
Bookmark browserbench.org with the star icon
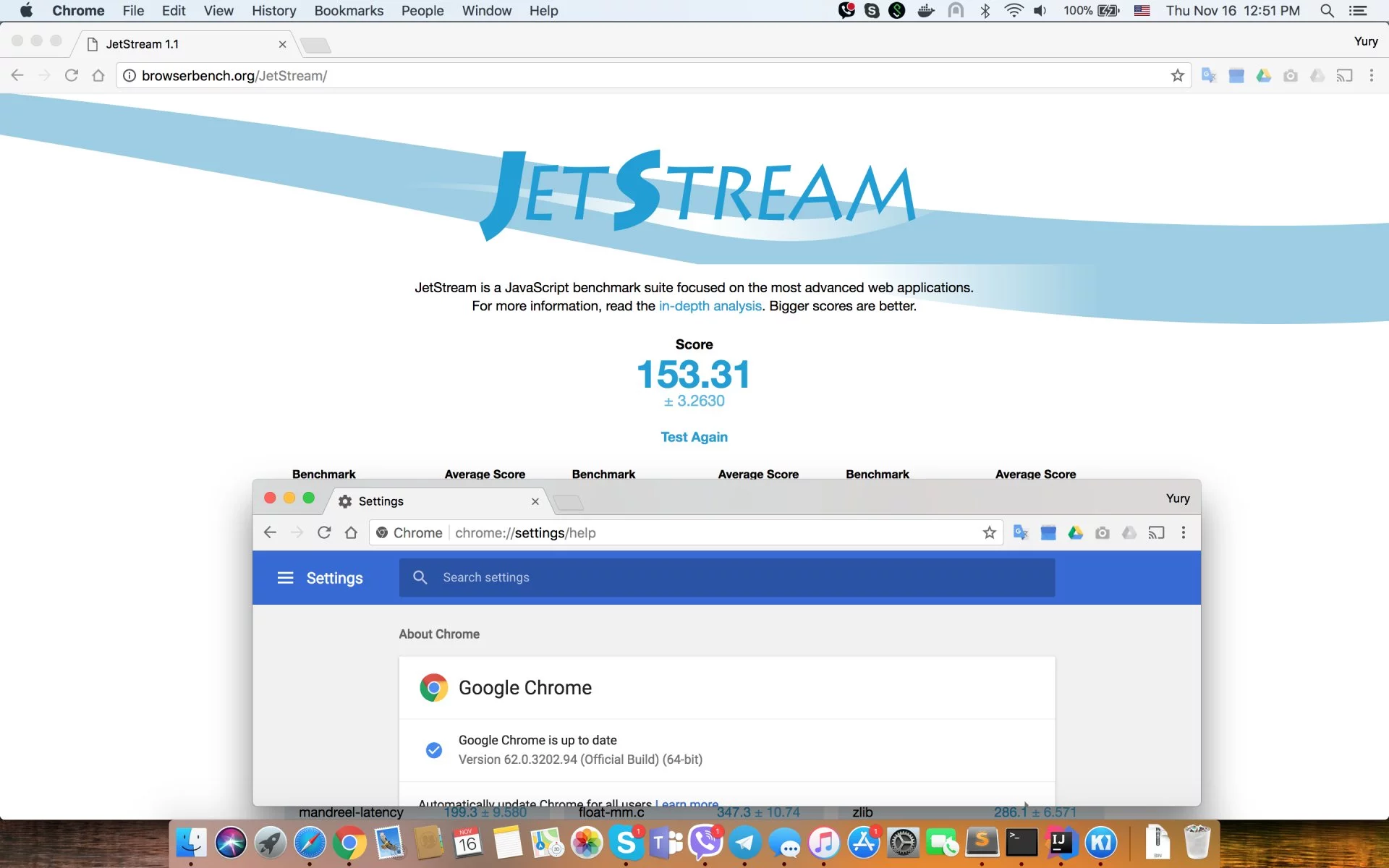click(1177, 75)
